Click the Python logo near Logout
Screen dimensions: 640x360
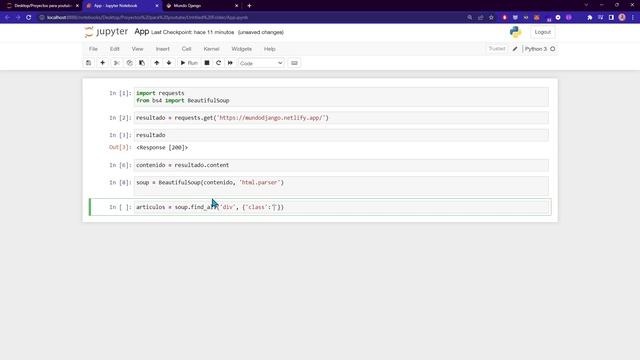516,32
